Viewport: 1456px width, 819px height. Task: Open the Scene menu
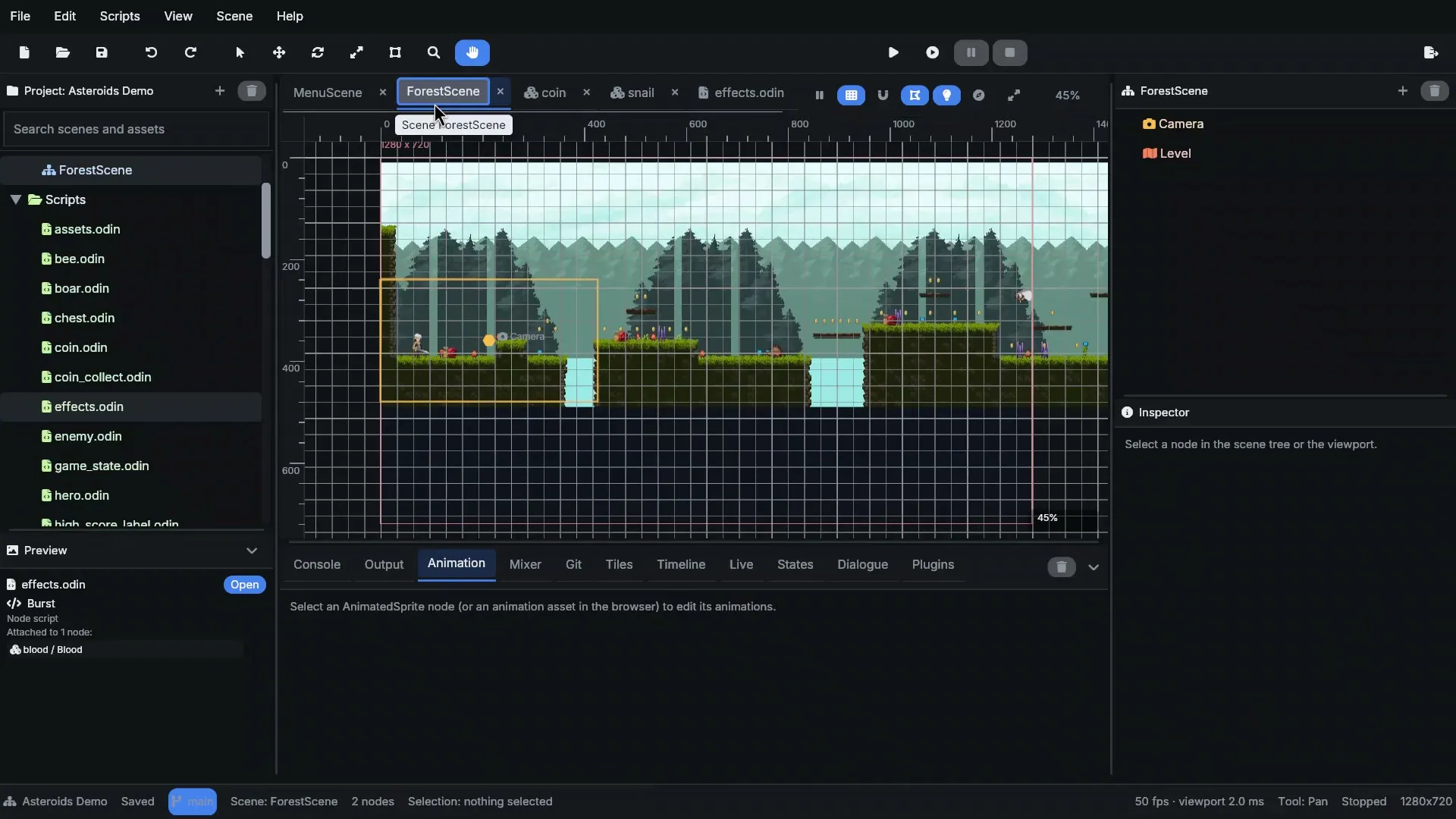click(x=234, y=16)
